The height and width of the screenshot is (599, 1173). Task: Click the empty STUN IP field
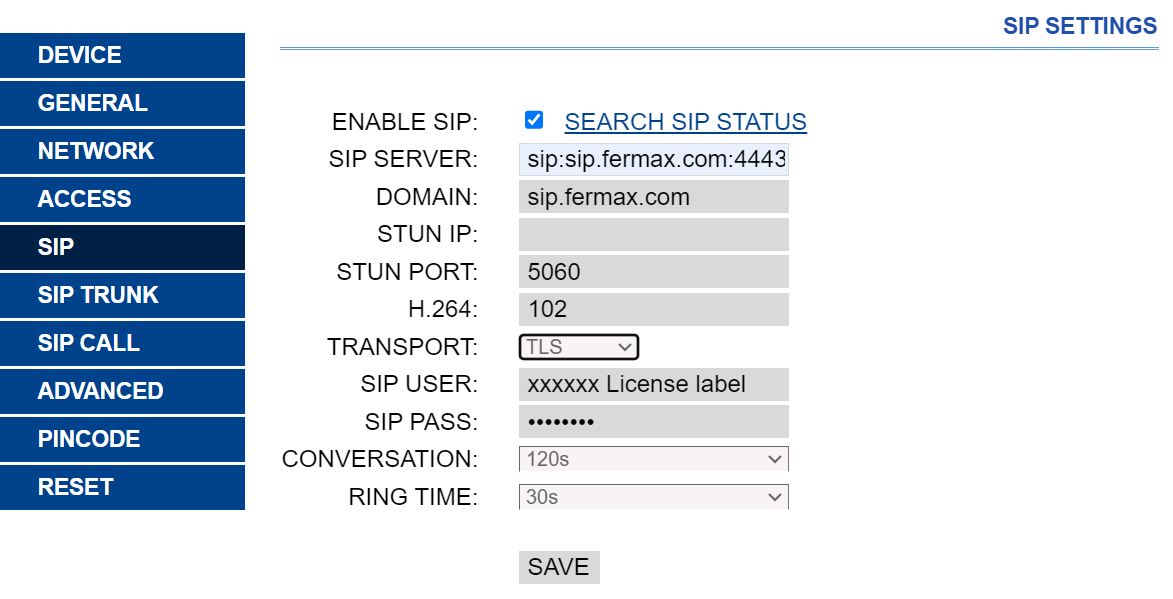654,234
